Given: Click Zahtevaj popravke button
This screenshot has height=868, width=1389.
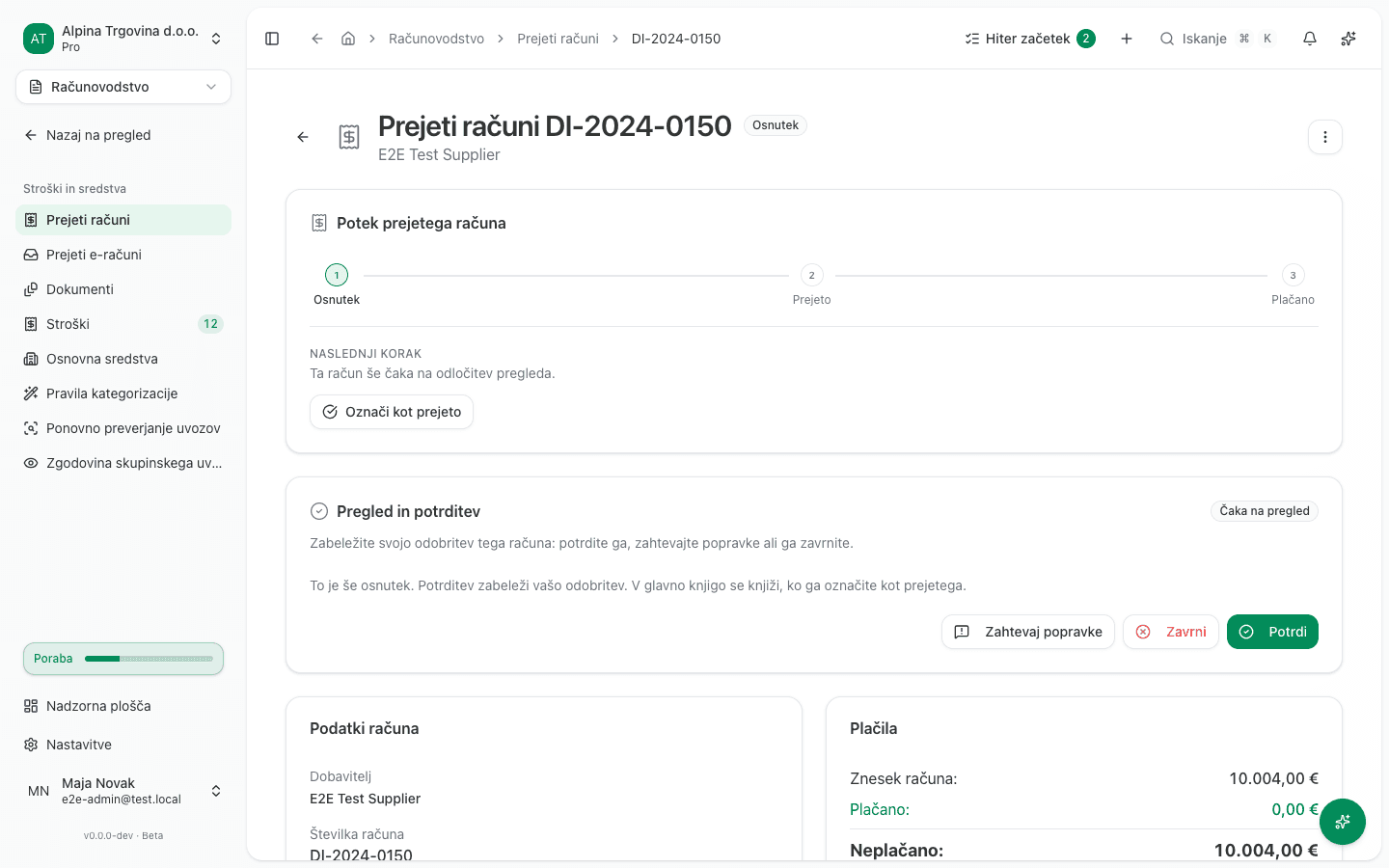Looking at the screenshot, I should 1028,632.
